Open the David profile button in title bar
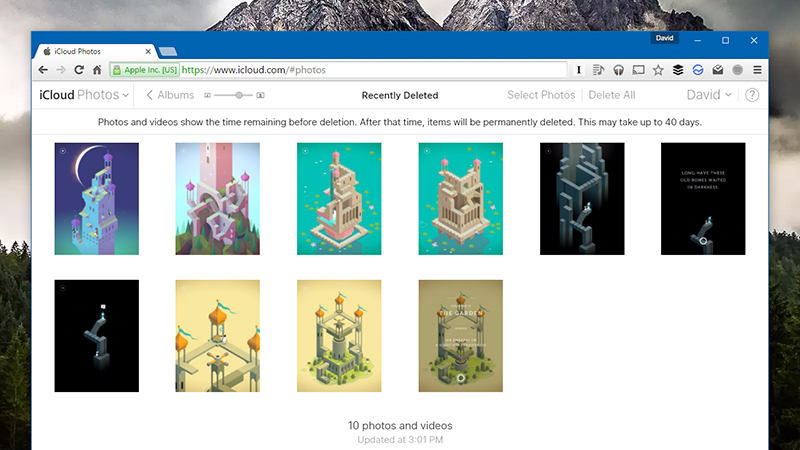Image resolution: width=800 pixels, height=450 pixels. [664, 38]
